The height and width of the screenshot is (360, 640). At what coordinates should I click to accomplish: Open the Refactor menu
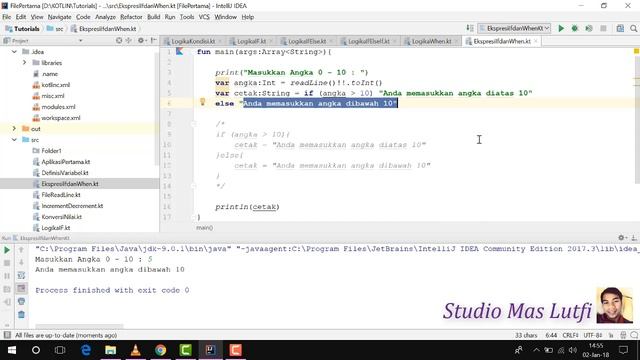point(131,17)
